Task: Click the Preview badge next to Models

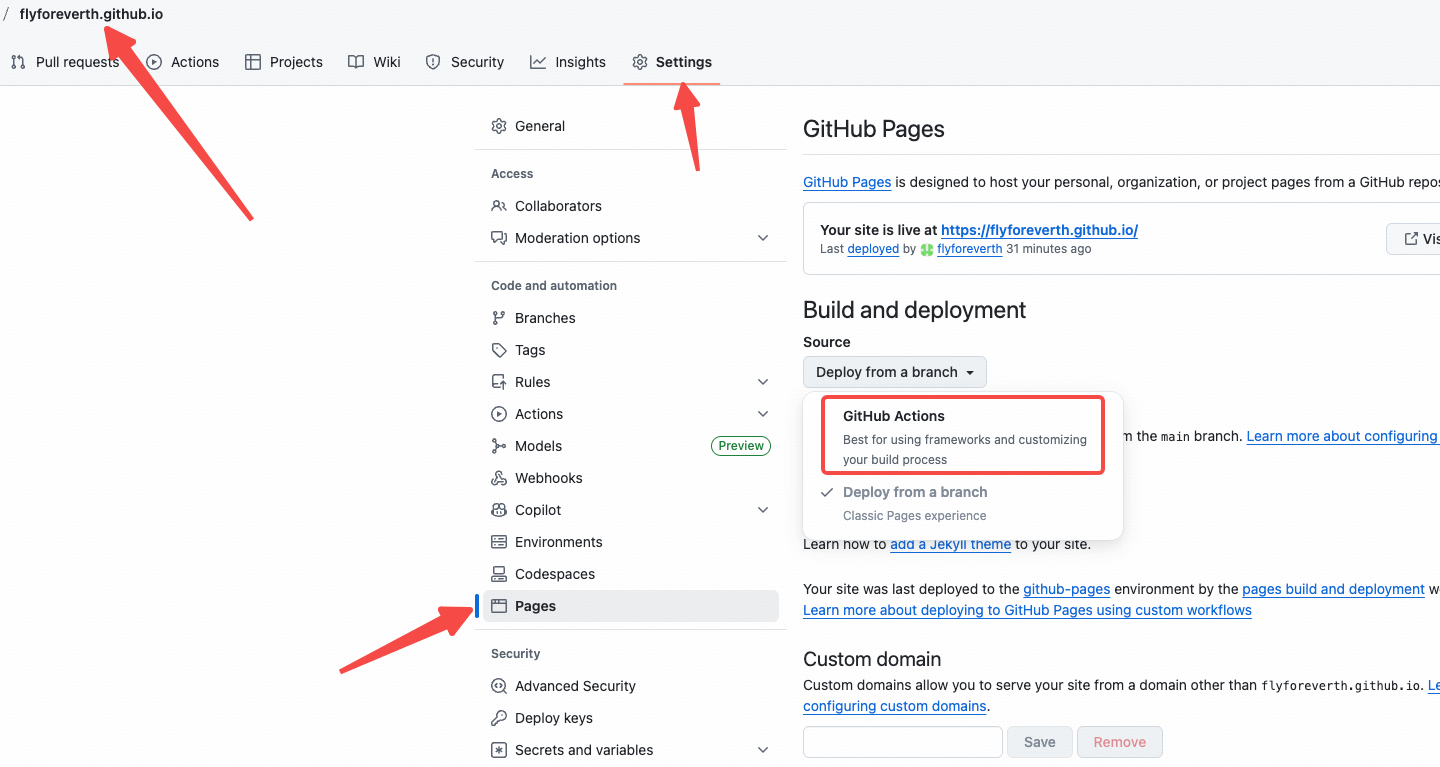Action: click(741, 446)
